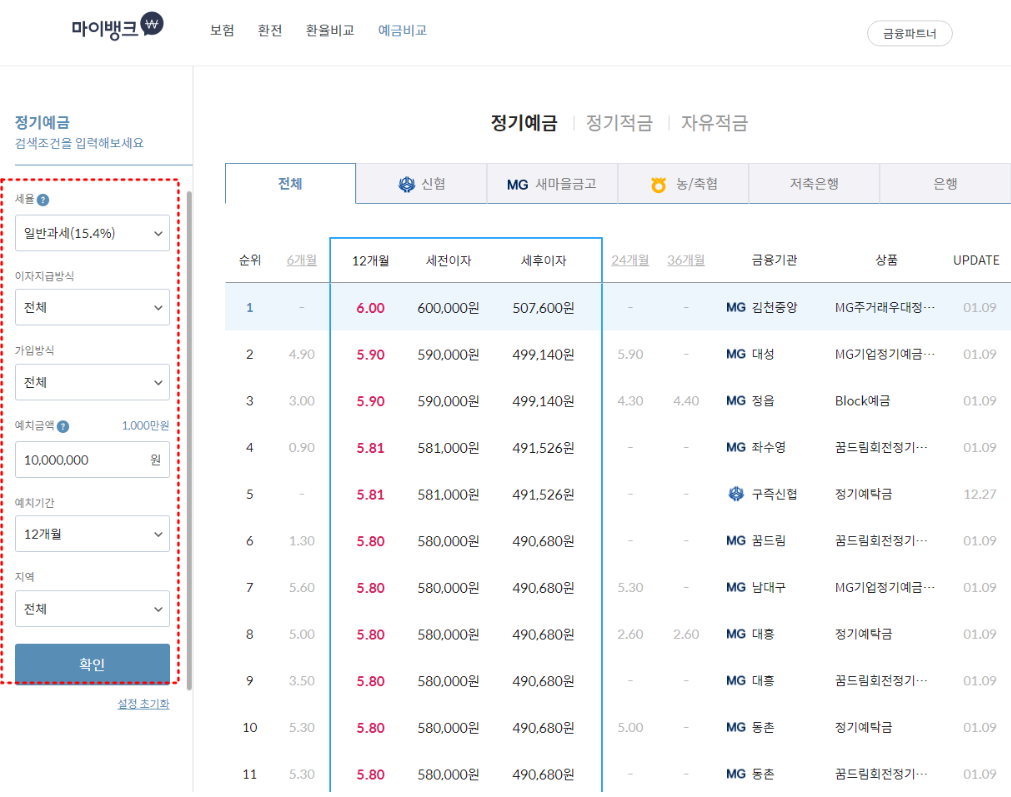Switch to the 새마을금고 tab
Viewport: 1011px width, 797px height.
coord(552,184)
